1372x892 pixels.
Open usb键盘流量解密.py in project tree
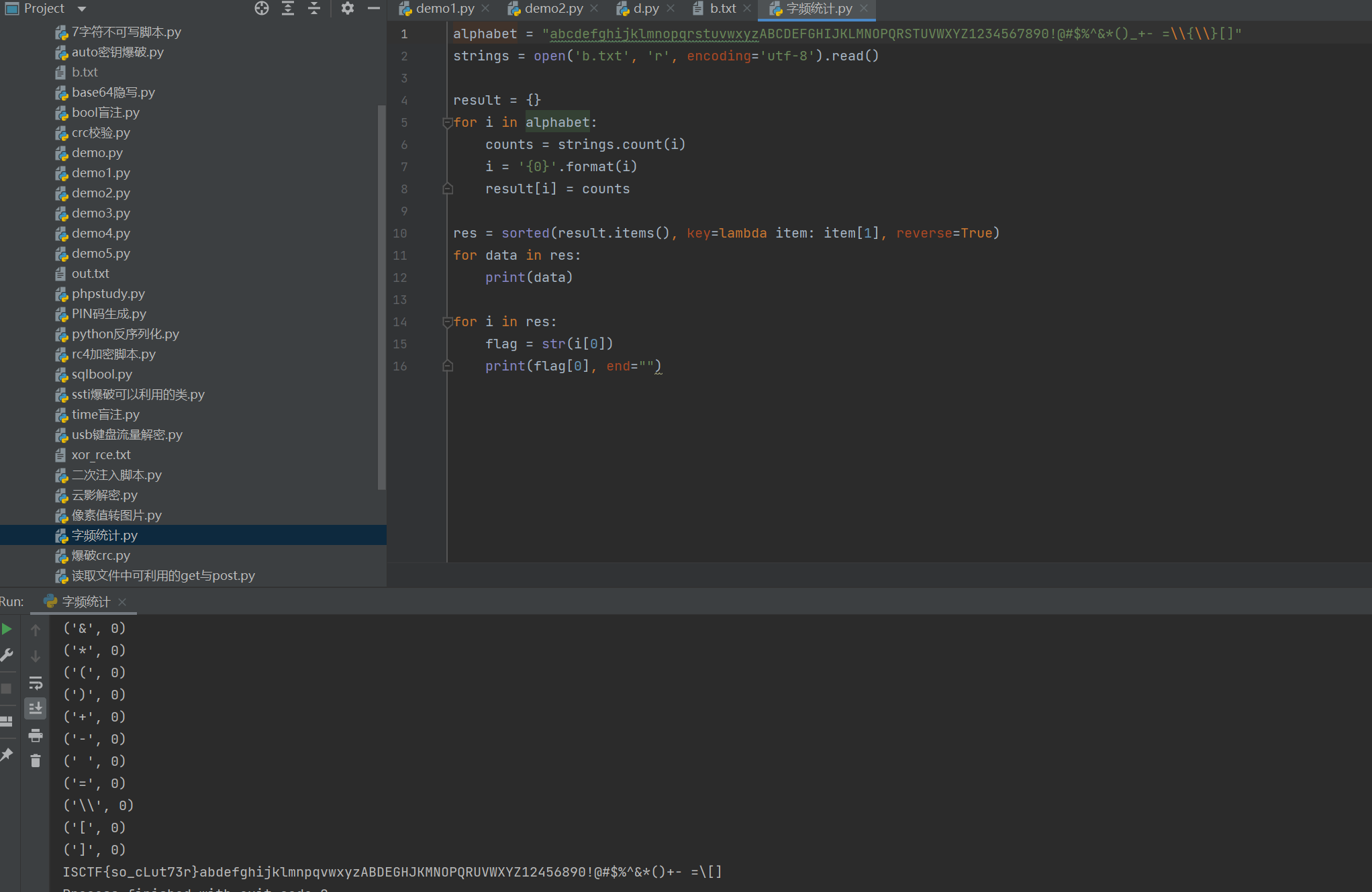[127, 435]
